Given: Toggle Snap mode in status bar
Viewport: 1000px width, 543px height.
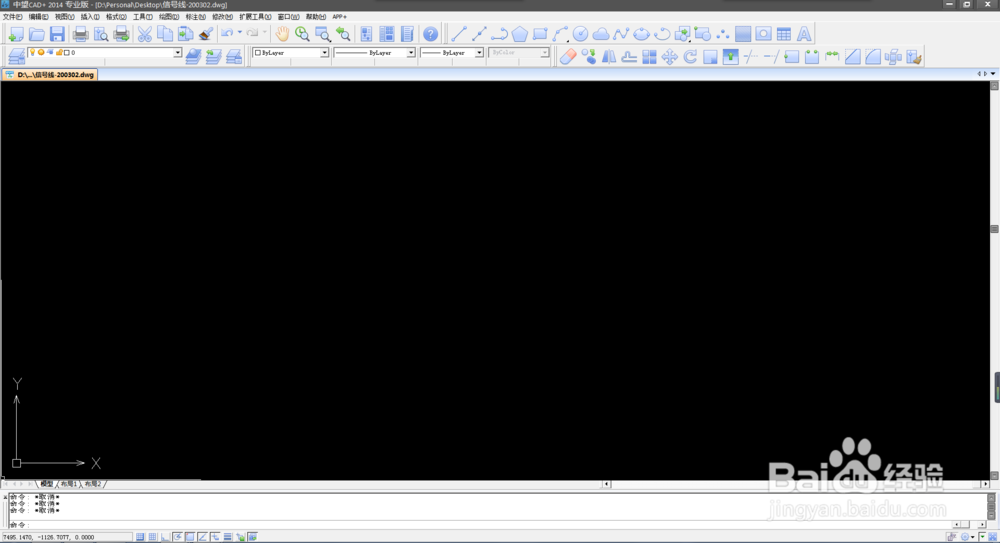Looking at the screenshot, I should click(140, 537).
